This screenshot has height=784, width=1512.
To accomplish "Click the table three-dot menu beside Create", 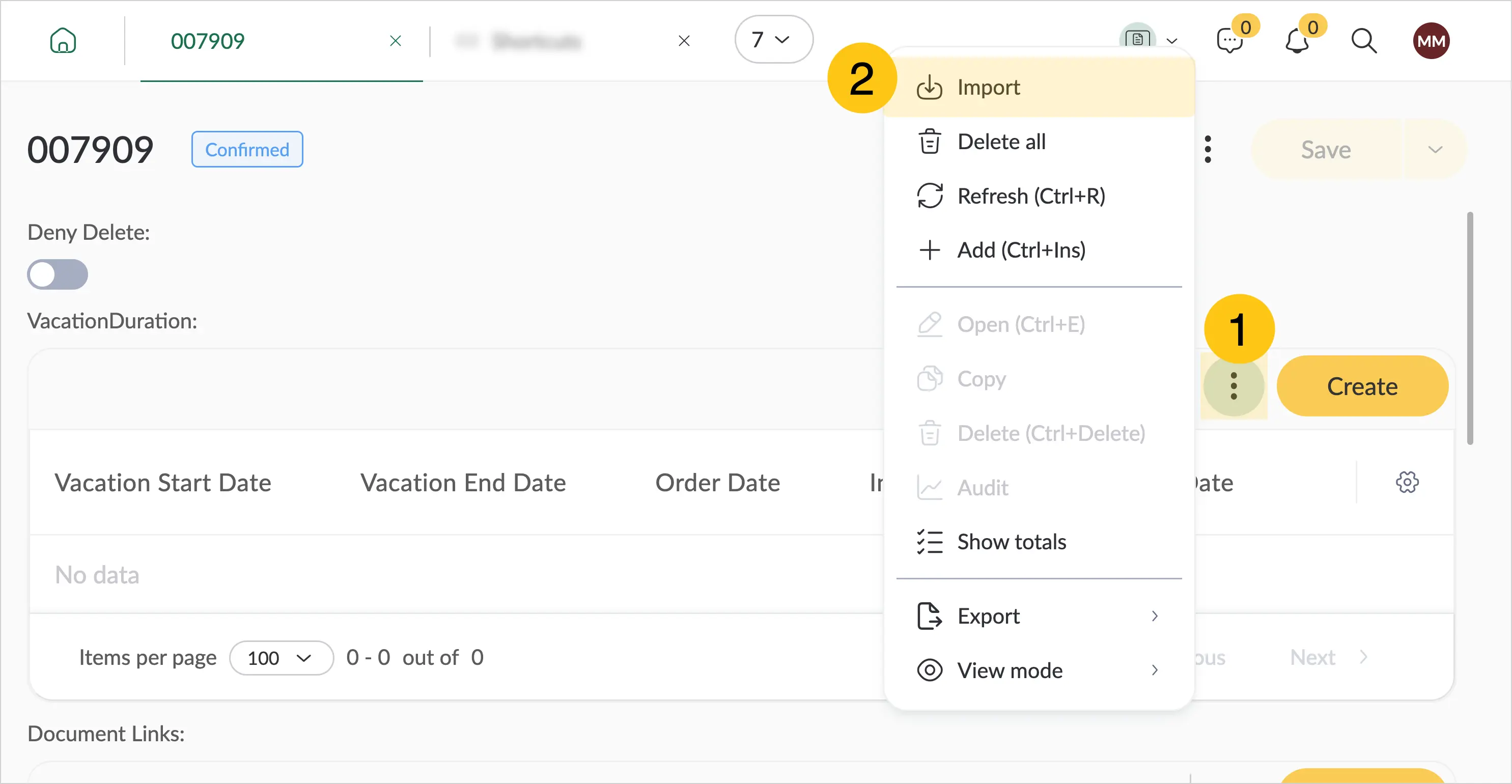I will pos(1234,385).
